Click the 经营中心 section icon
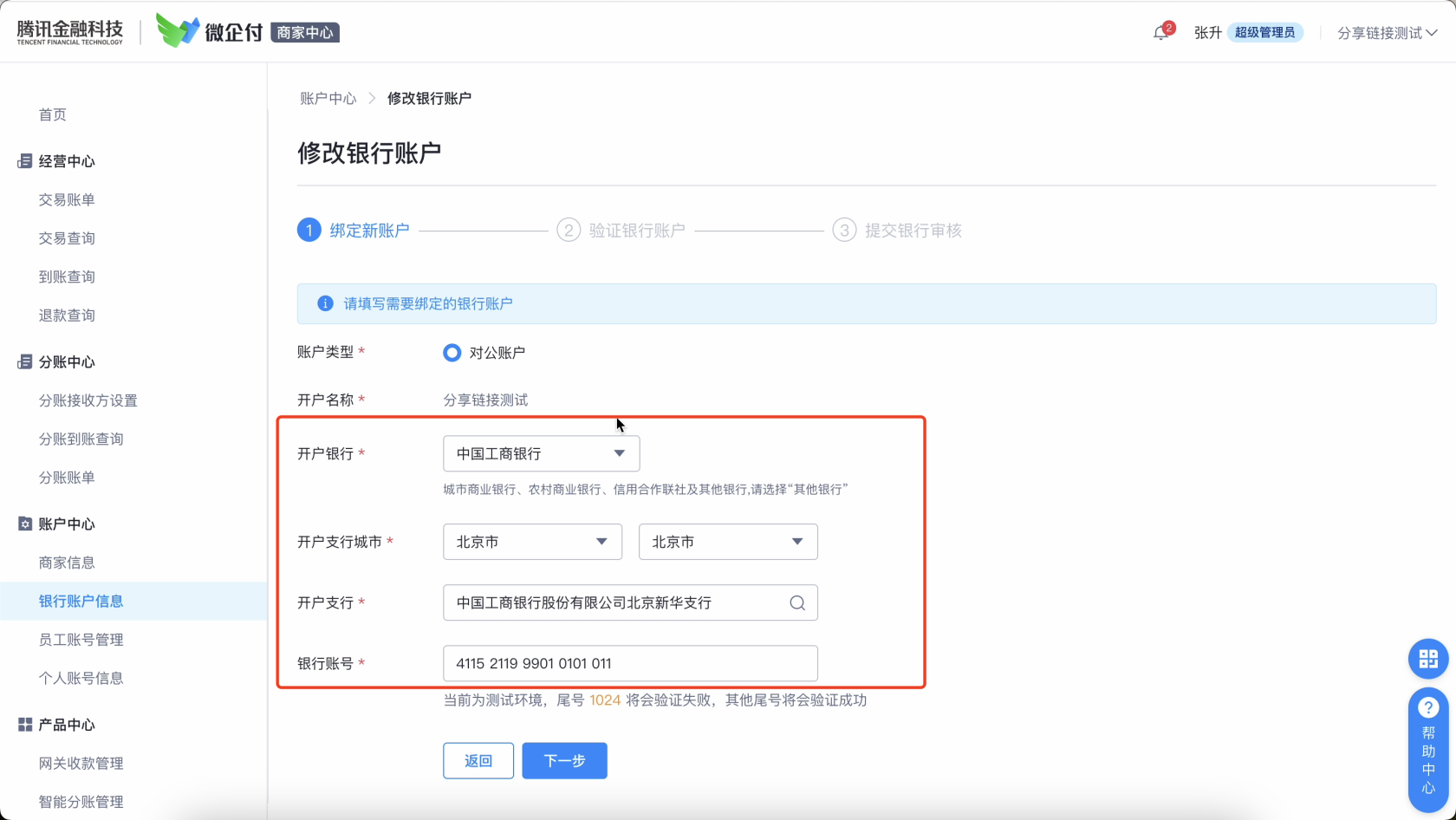This screenshot has height=820, width=1456. click(24, 161)
